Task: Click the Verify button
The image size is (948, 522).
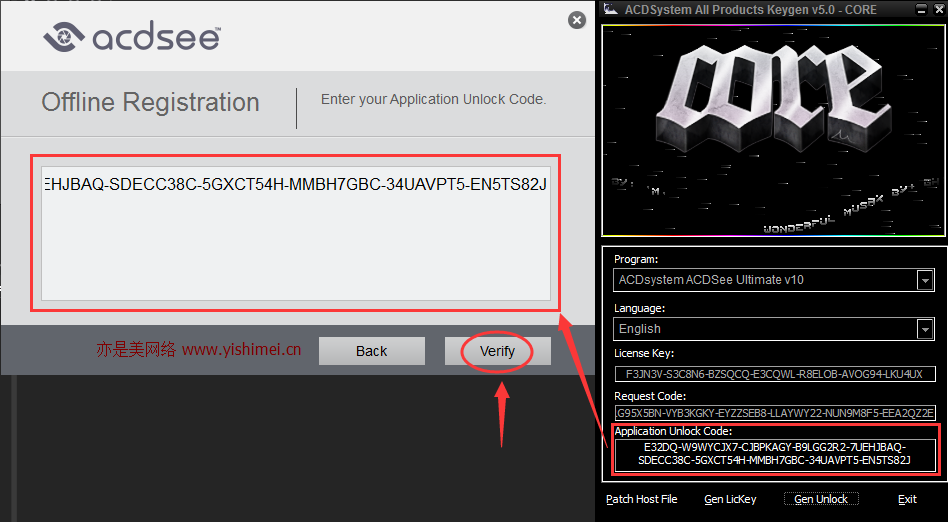Action: pos(497,351)
